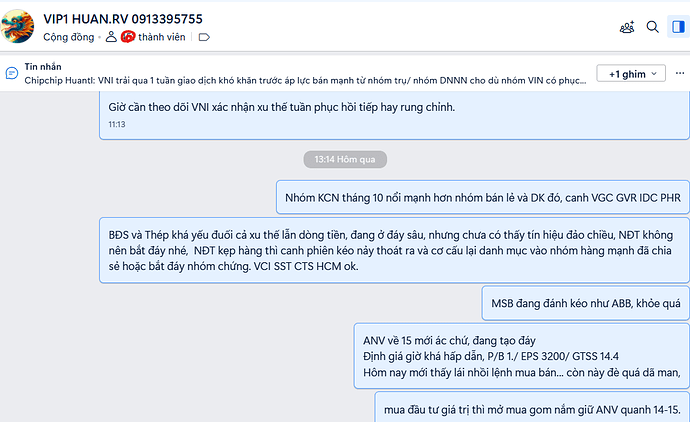690x422 pixels.
Task: Click the 13:14 Hôm qua date separator
Action: click(x=345, y=159)
